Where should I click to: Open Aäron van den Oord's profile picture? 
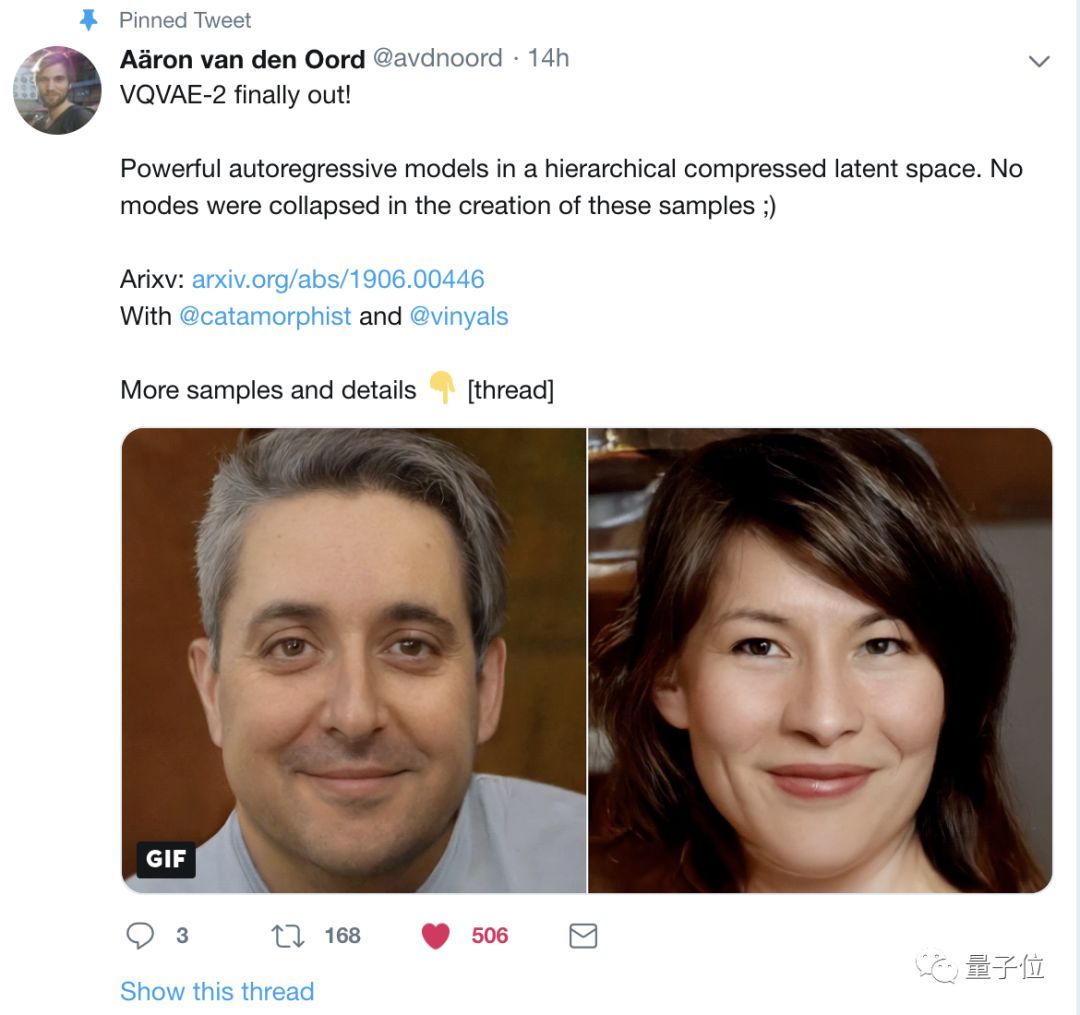pos(57,90)
